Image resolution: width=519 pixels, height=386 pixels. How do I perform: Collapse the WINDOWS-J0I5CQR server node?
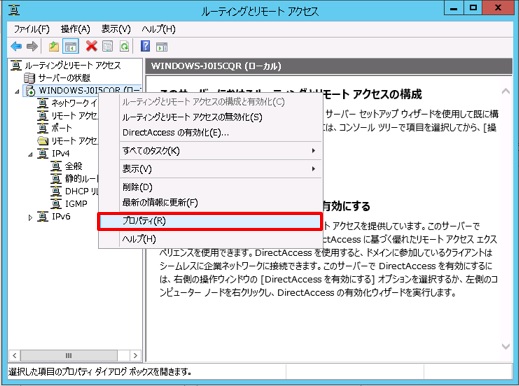click(17, 91)
